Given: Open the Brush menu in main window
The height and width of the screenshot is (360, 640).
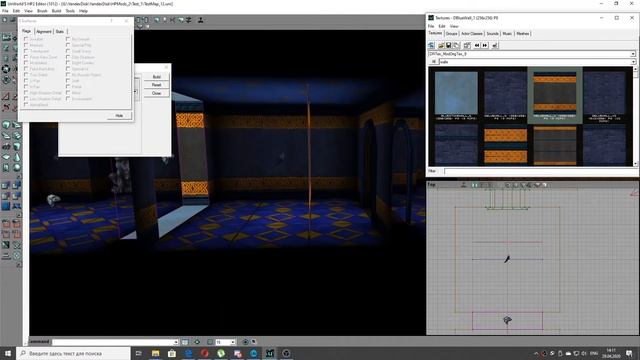Looking at the screenshot, I should click(42, 11).
